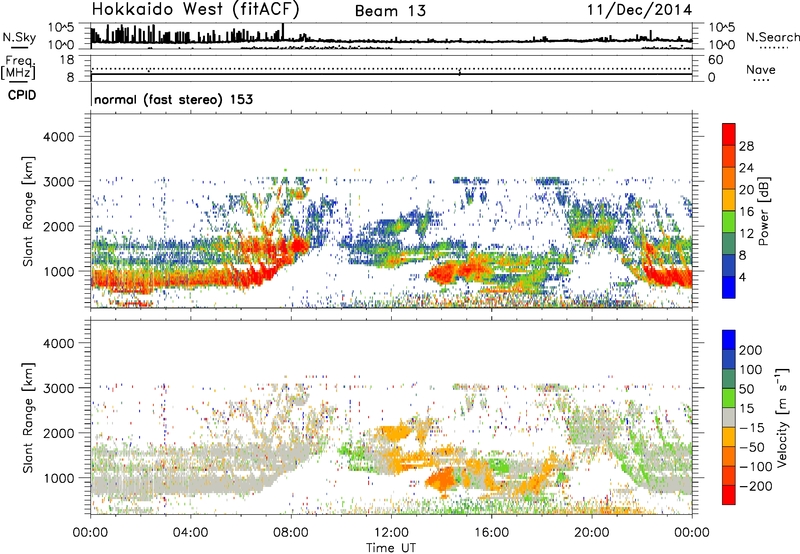Select '3000' tick on velocity panel axis
800x554 pixels.
59,388
